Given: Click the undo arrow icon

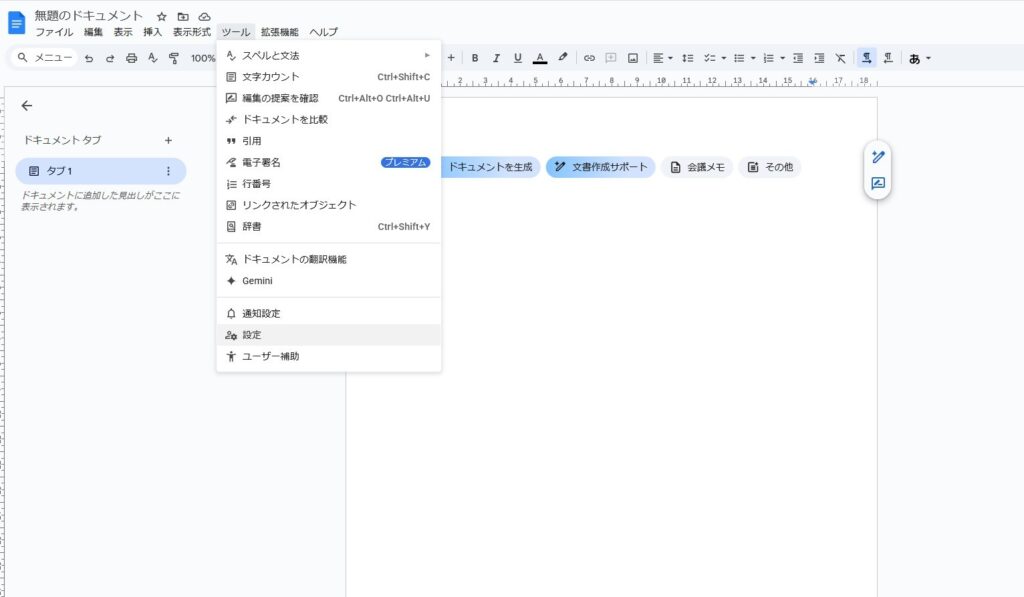Looking at the screenshot, I should [x=89, y=58].
